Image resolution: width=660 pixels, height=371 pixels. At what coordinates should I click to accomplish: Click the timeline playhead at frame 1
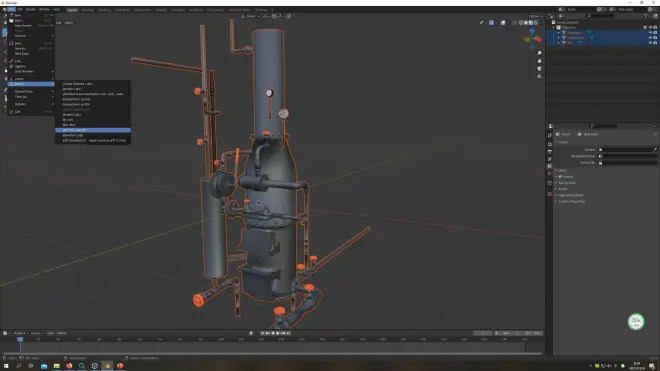click(20, 339)
